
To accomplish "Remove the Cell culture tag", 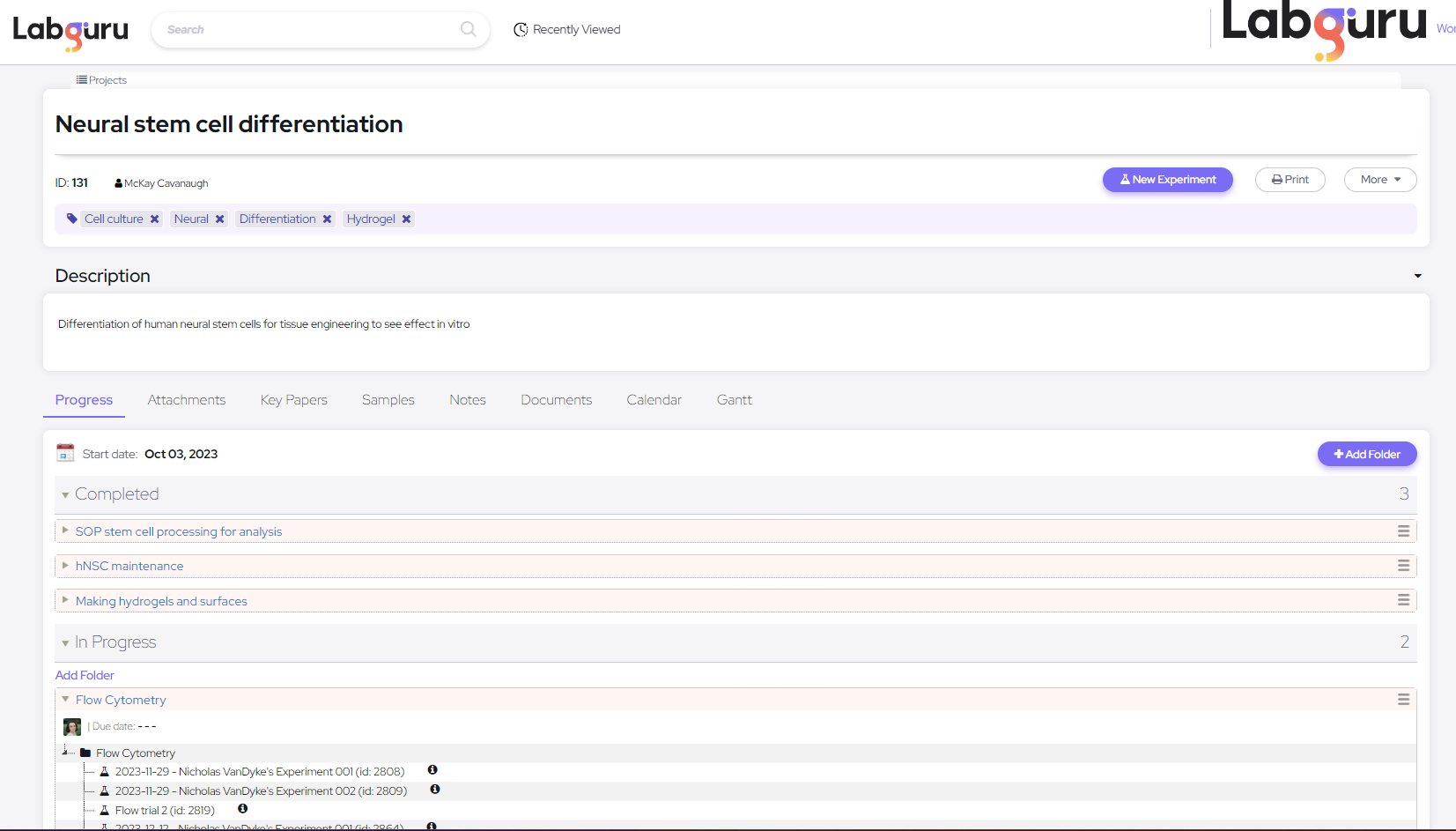I will (155, 219).
